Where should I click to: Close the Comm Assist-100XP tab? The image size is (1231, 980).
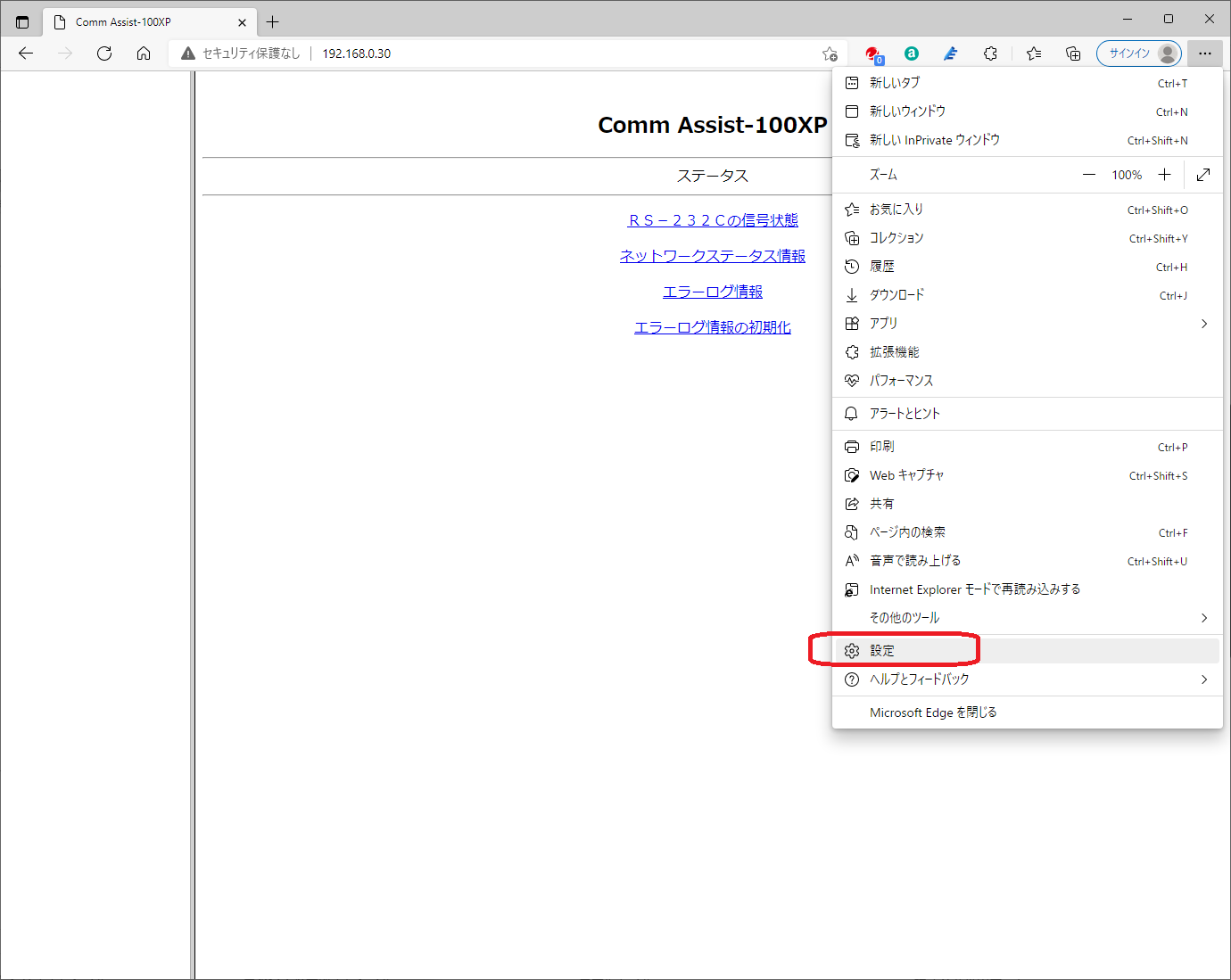click(x=242, y=22)
